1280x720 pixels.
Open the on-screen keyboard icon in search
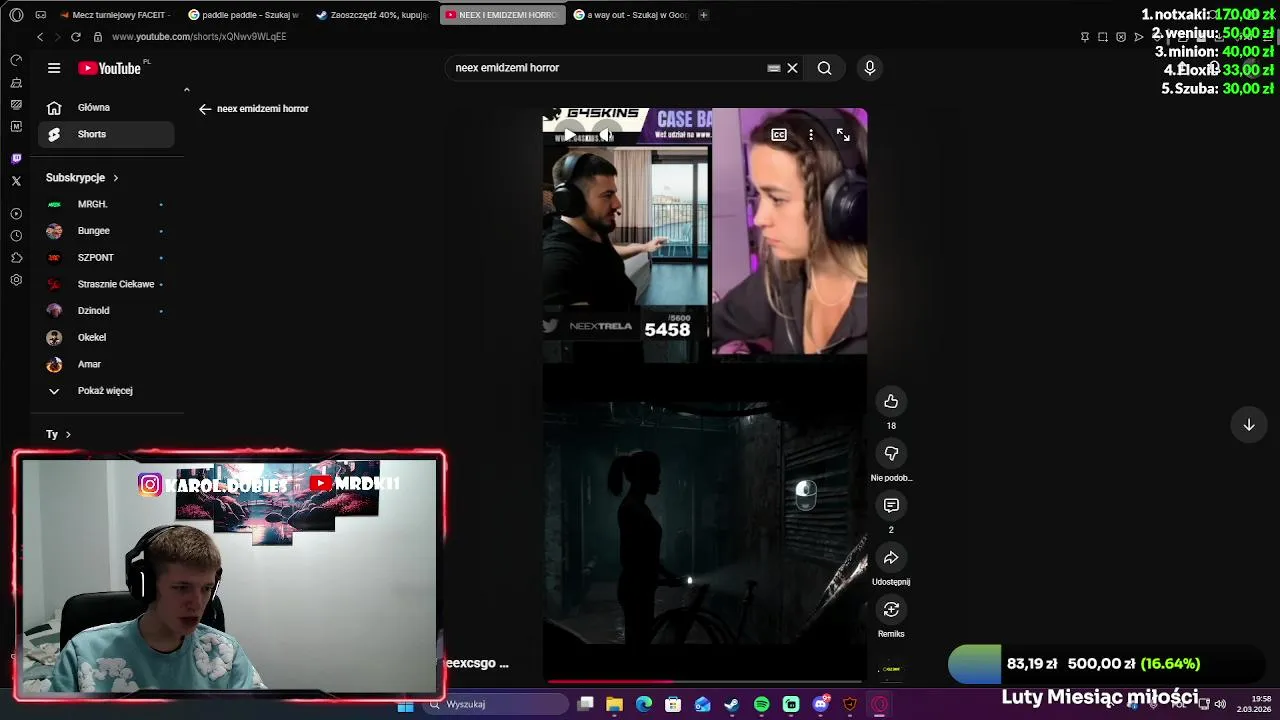click(773, 68)
